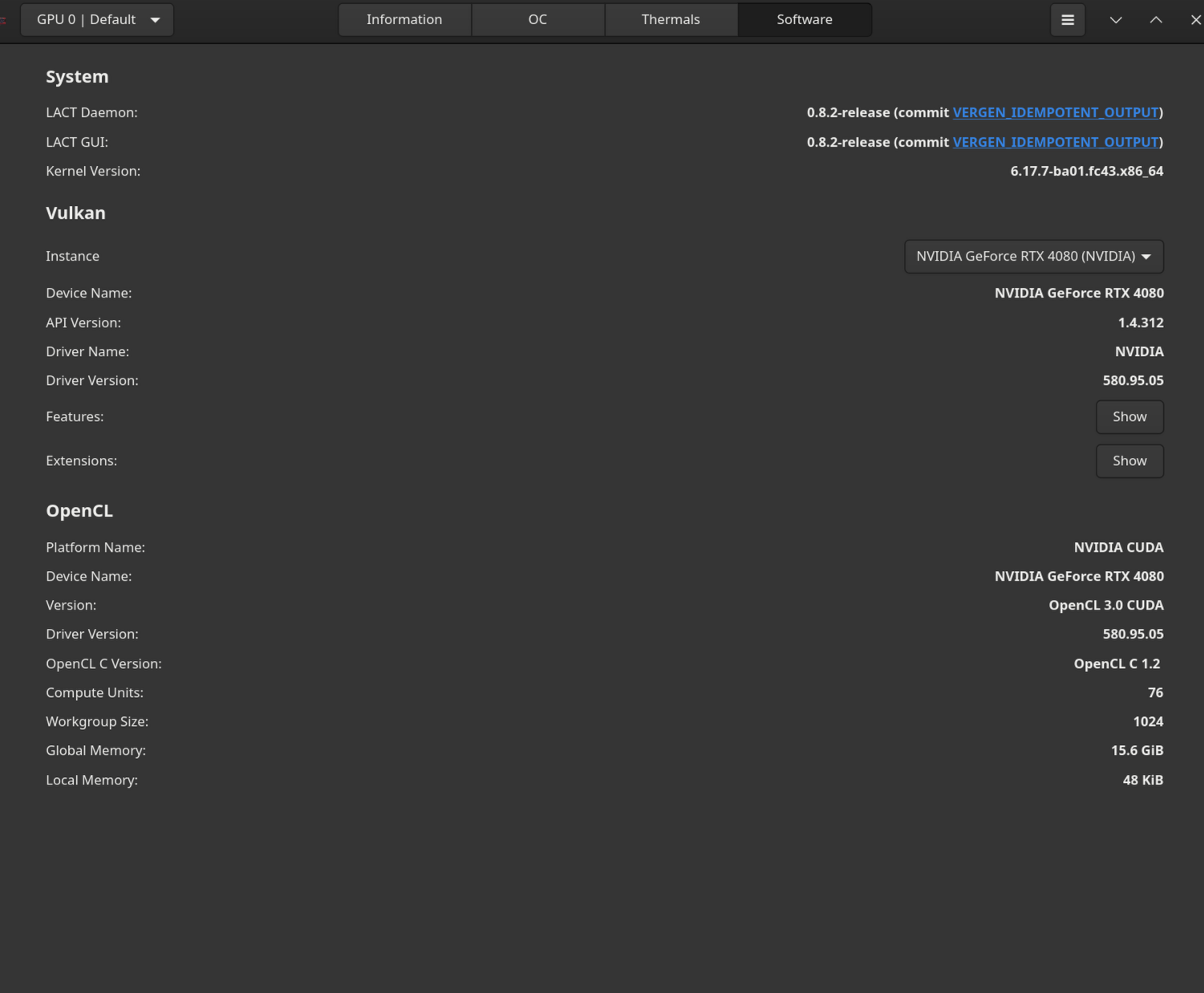Select the Vulkan Driver Version 580.95.05
Screen dimensions: 1204x993
click(x=1133, y=380)
